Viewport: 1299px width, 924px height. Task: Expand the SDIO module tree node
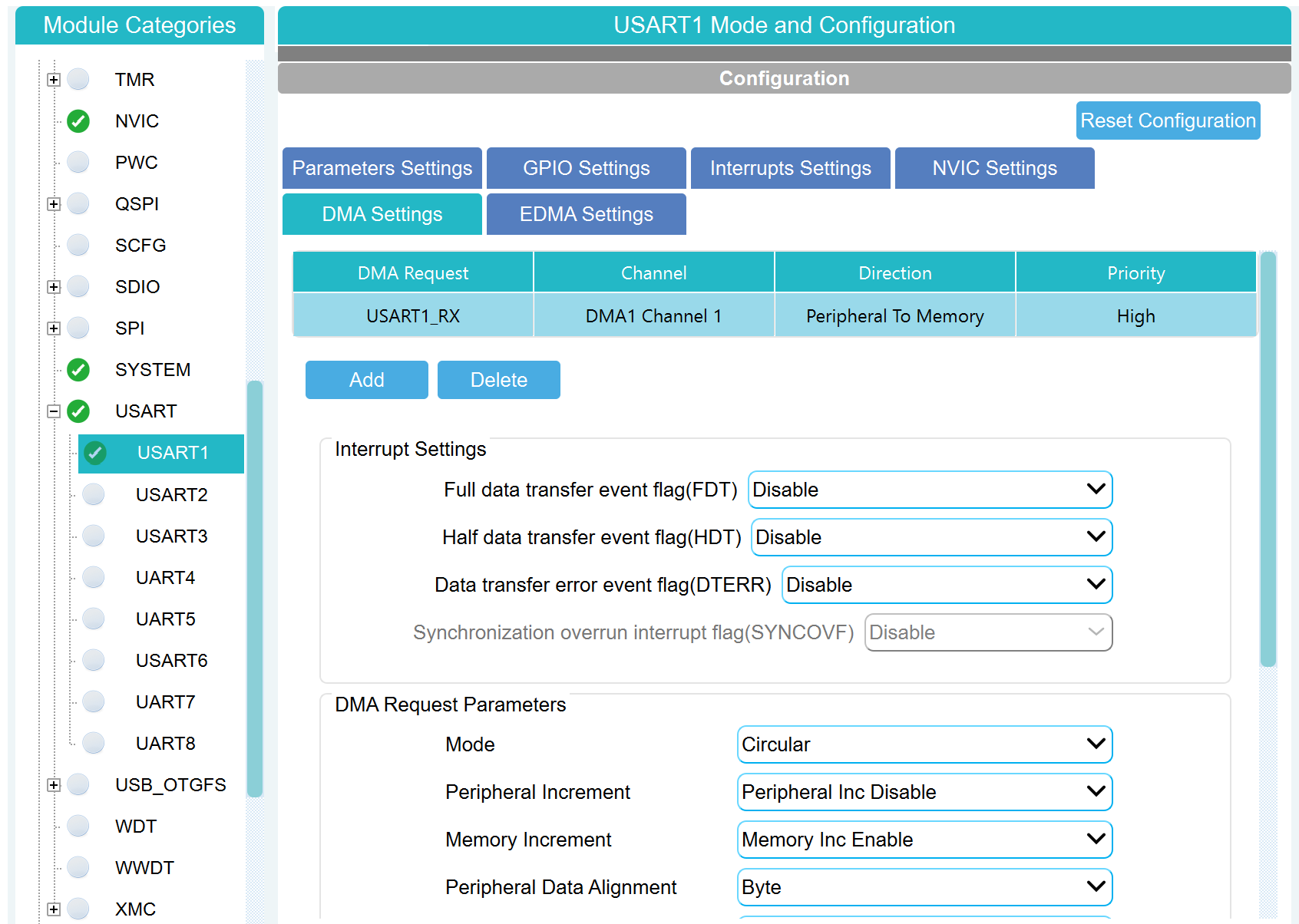click(x=53, y=287)
